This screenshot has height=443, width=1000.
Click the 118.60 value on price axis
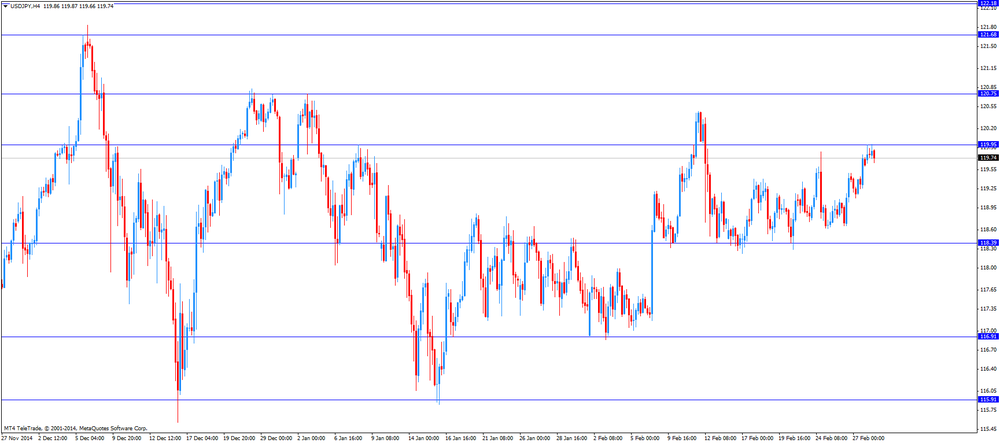pos(989,229)
